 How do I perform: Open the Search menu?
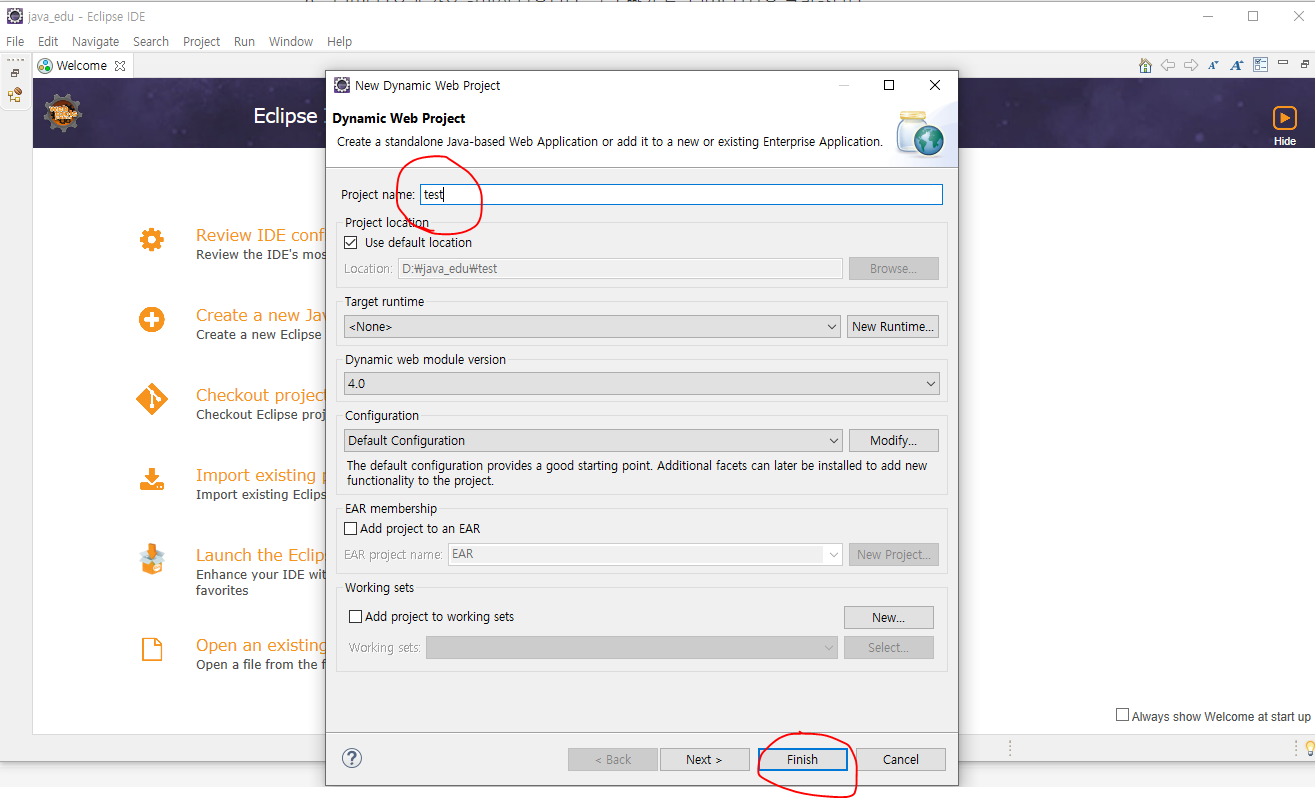[151, 42]
